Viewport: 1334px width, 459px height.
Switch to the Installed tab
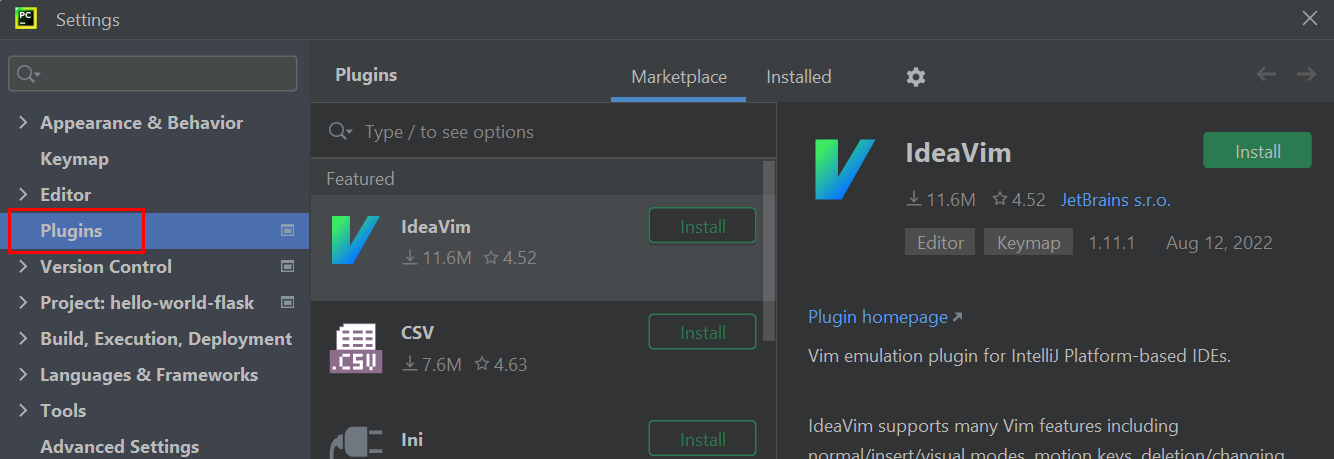798,77
